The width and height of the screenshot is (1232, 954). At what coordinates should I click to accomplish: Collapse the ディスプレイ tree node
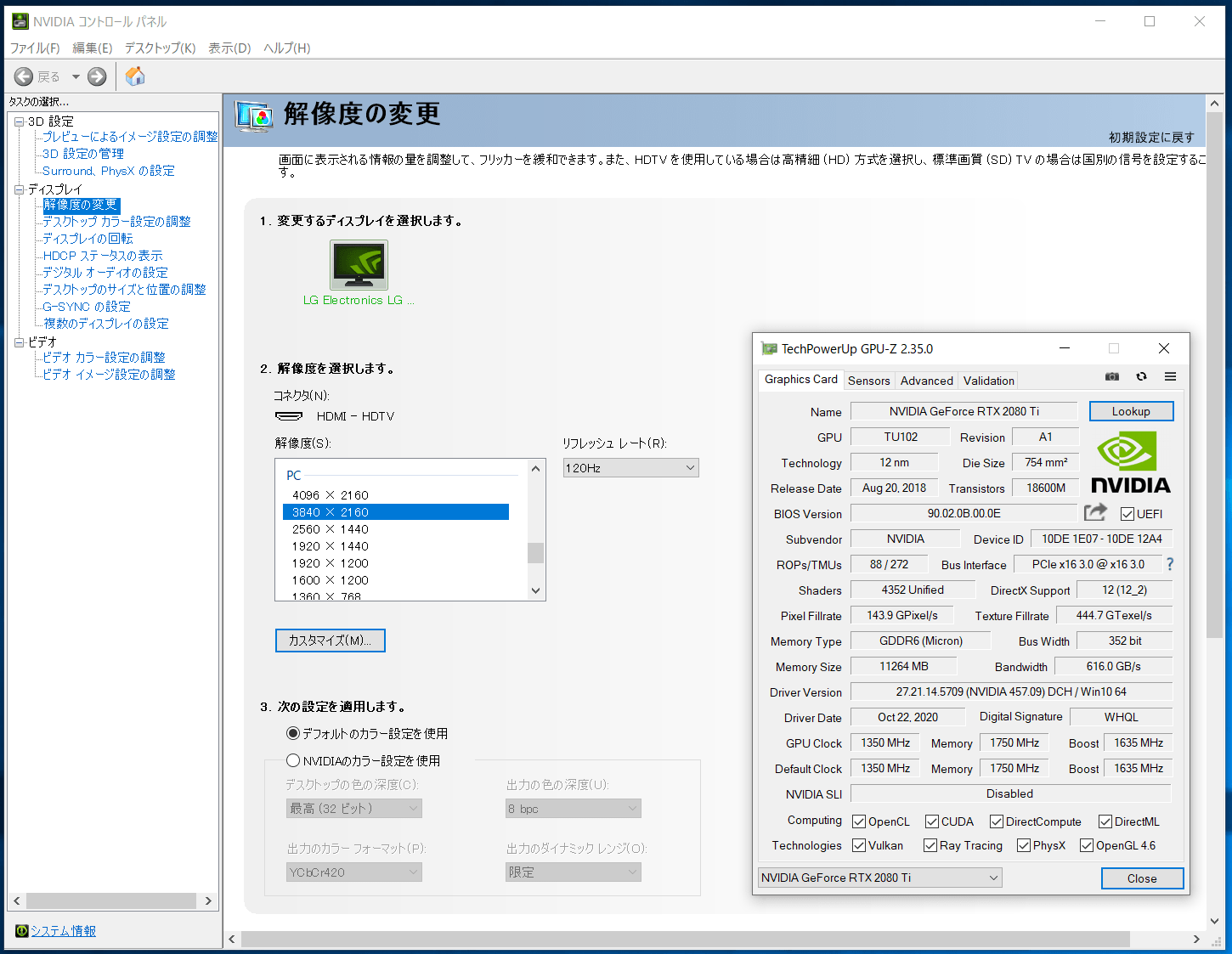click(x=19, y=189)
